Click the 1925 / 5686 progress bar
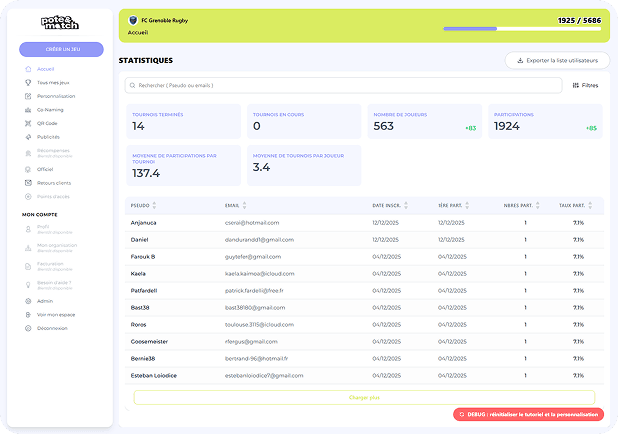This screenshot has height=434, width=618. [522, 29]
